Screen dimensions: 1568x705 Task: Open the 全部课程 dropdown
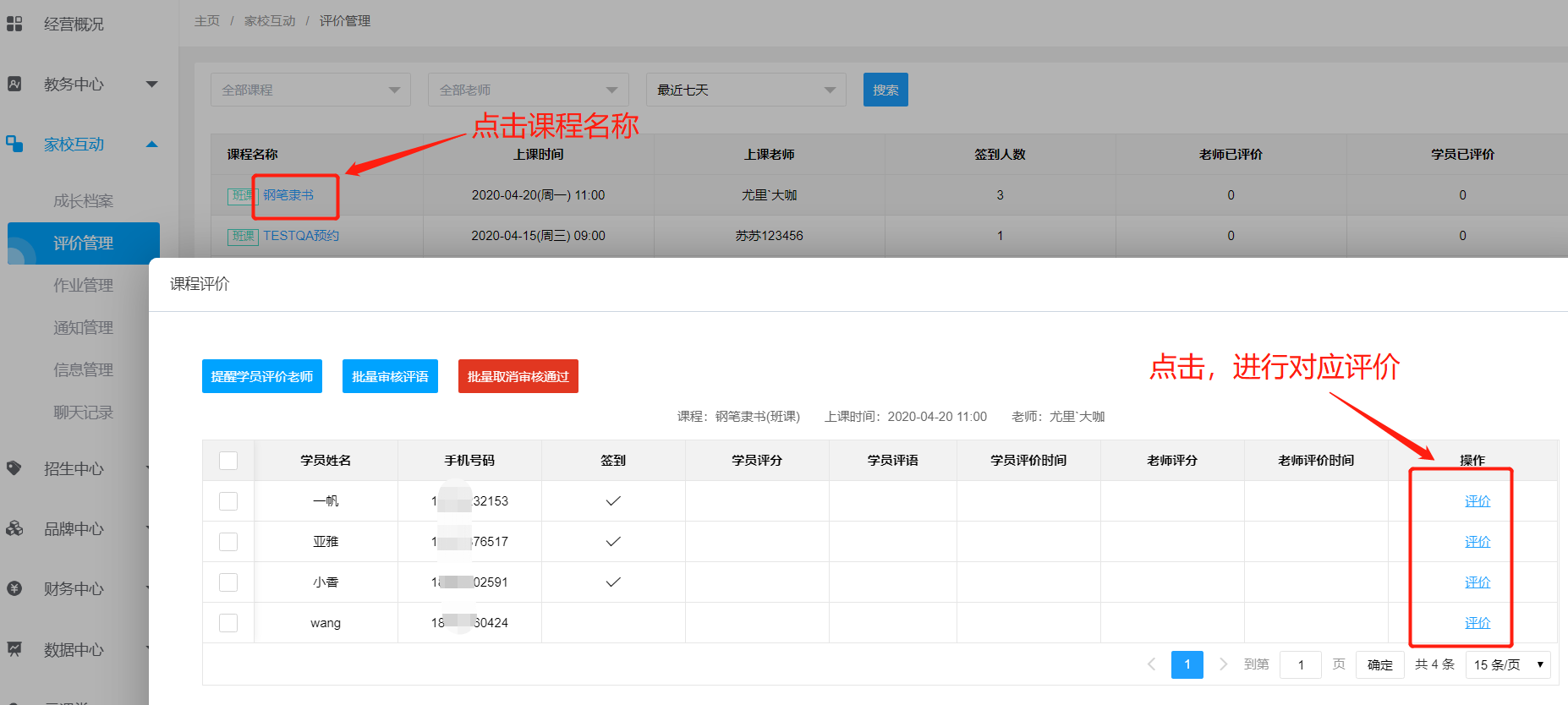[310, 90]
